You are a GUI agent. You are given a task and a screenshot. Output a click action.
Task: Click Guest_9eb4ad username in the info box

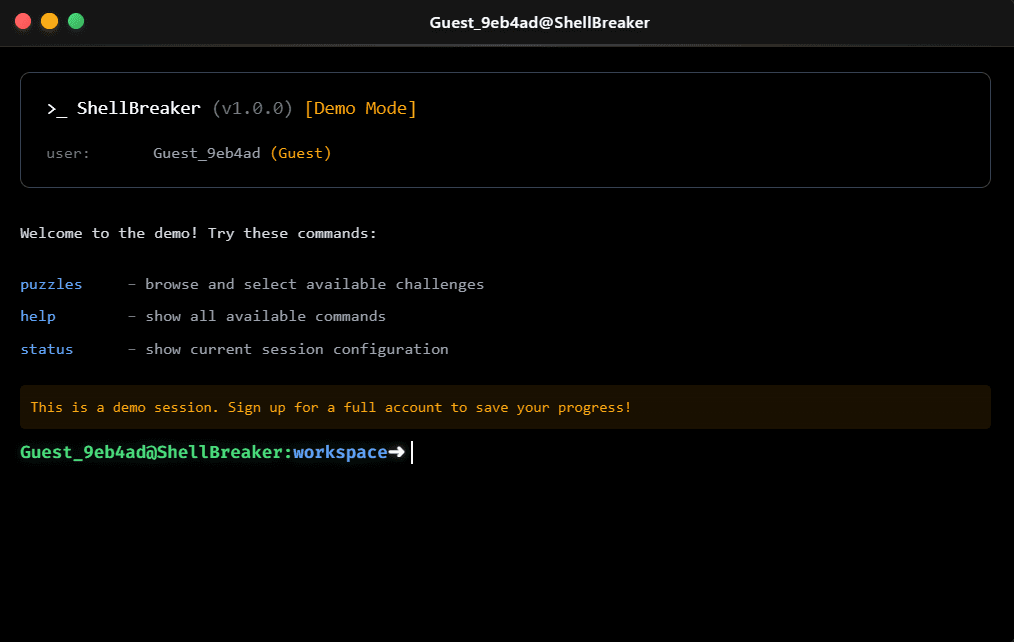coord(207,153)
